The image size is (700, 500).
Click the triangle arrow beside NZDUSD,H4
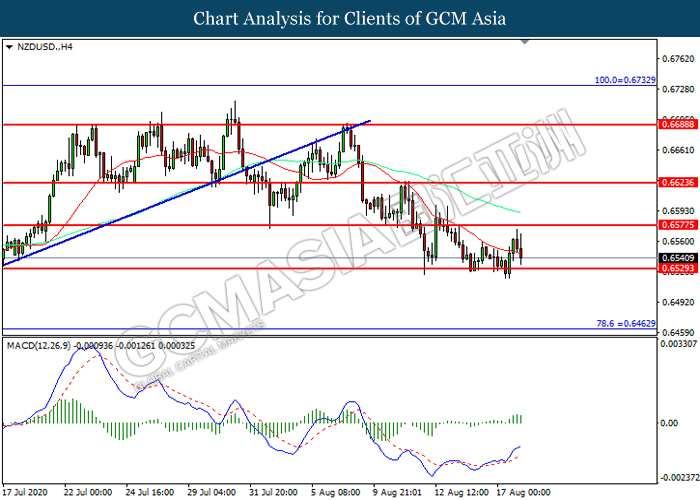coord(9,46)
